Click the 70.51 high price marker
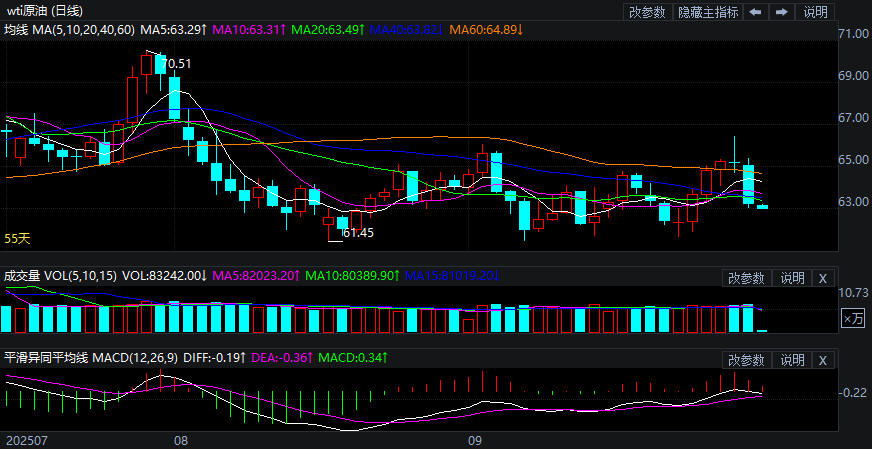 (176, 64)
